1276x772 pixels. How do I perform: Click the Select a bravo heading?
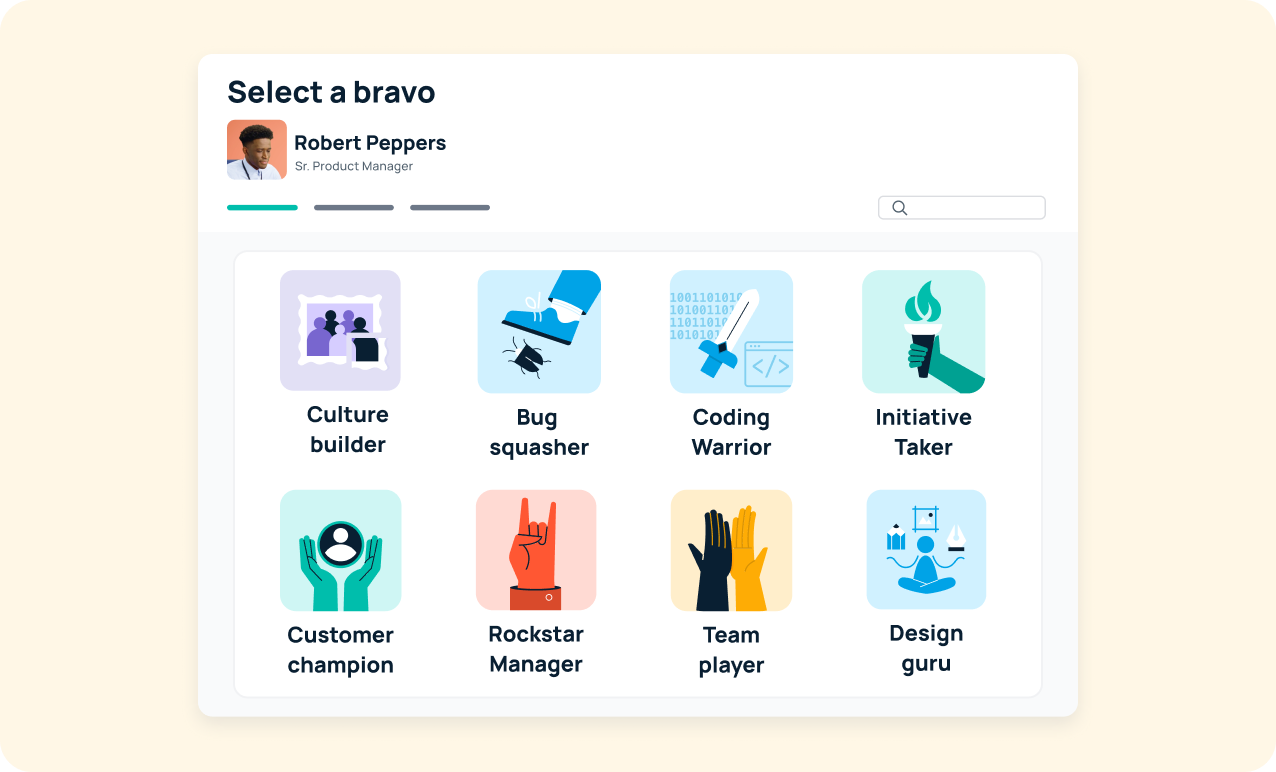coord(331,92)
